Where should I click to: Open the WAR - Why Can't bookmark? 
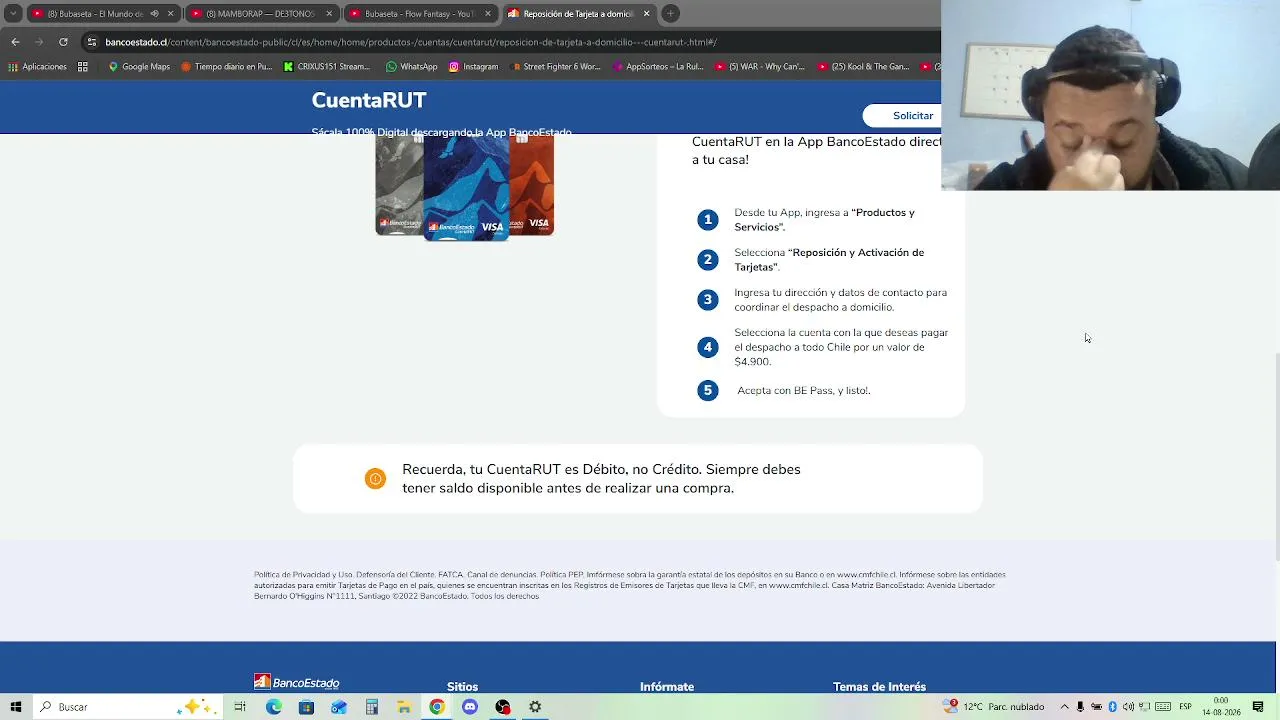click(760, 67)
